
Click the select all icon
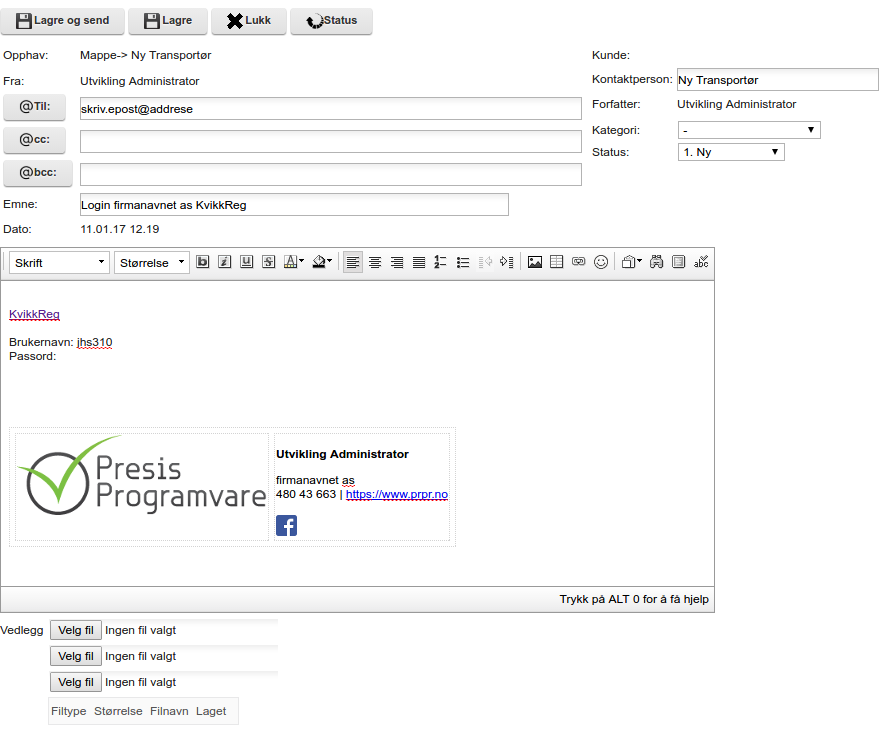coord(679,262)
